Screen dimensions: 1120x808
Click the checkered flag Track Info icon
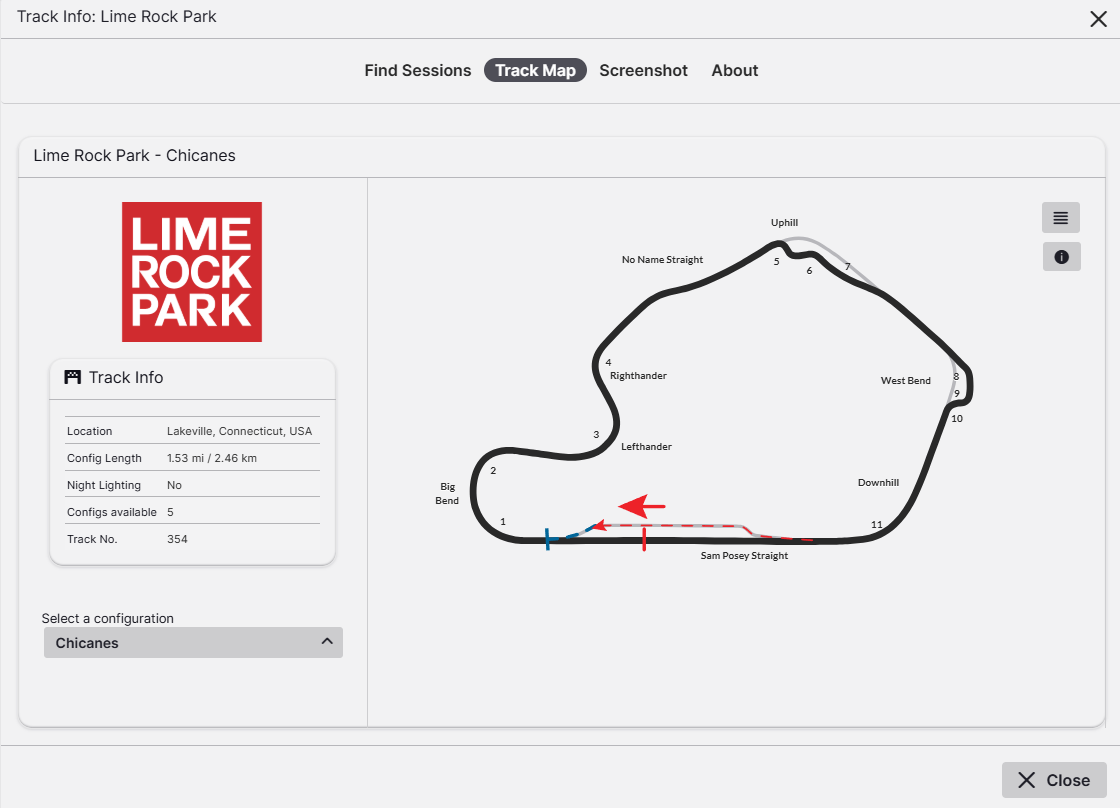[x=72, y=377]
